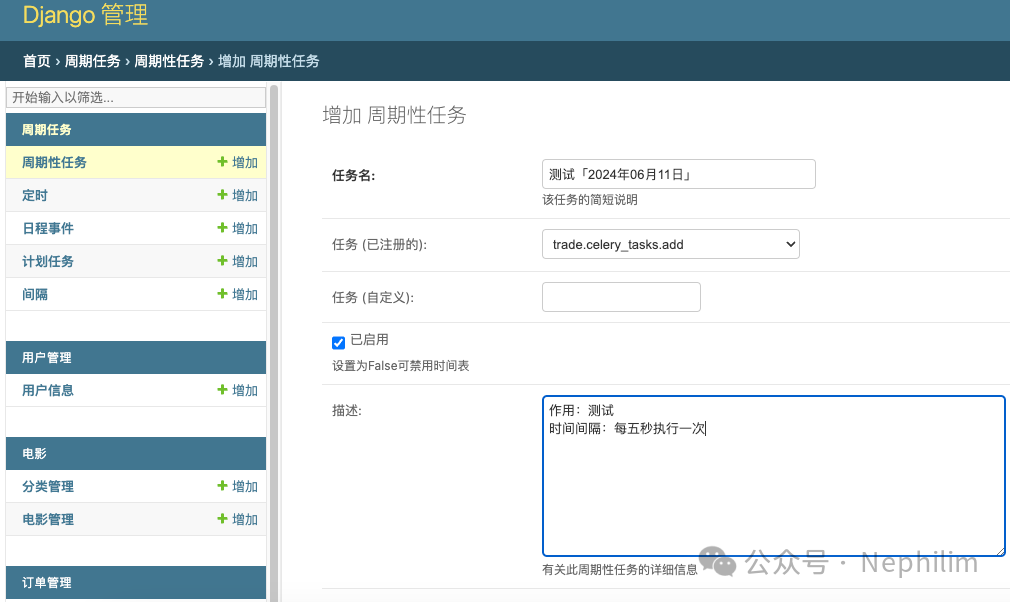Click the plus icon beside 计划任务
This screenshot has height=602, width=1010.
(x=223, y=261)
